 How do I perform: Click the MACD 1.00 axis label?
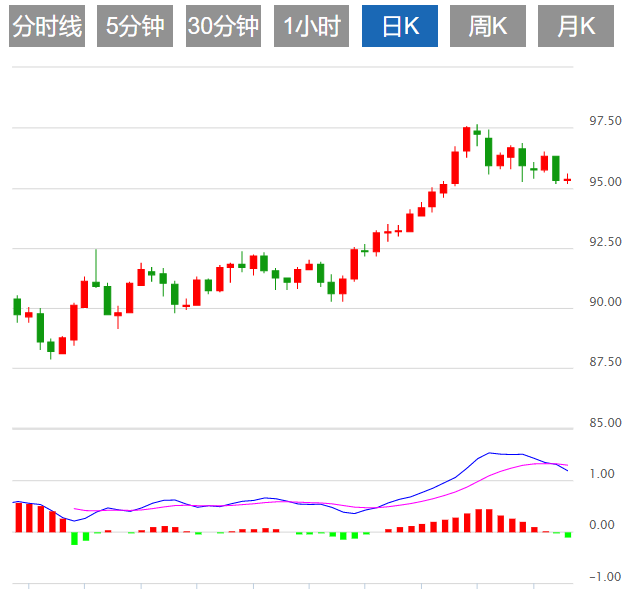[603, 474]
